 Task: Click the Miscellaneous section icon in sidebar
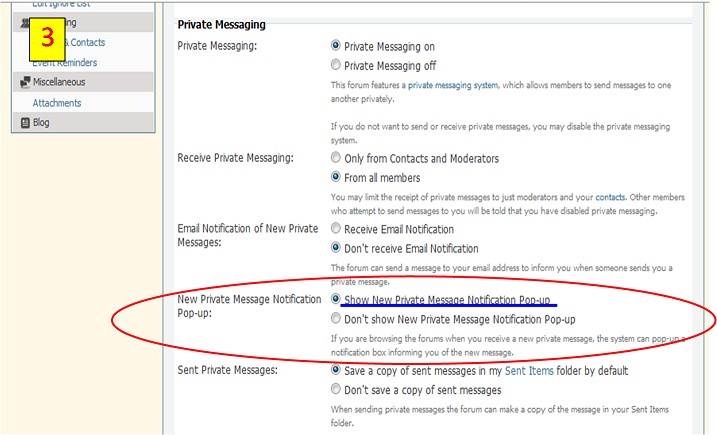click(24, 82)
